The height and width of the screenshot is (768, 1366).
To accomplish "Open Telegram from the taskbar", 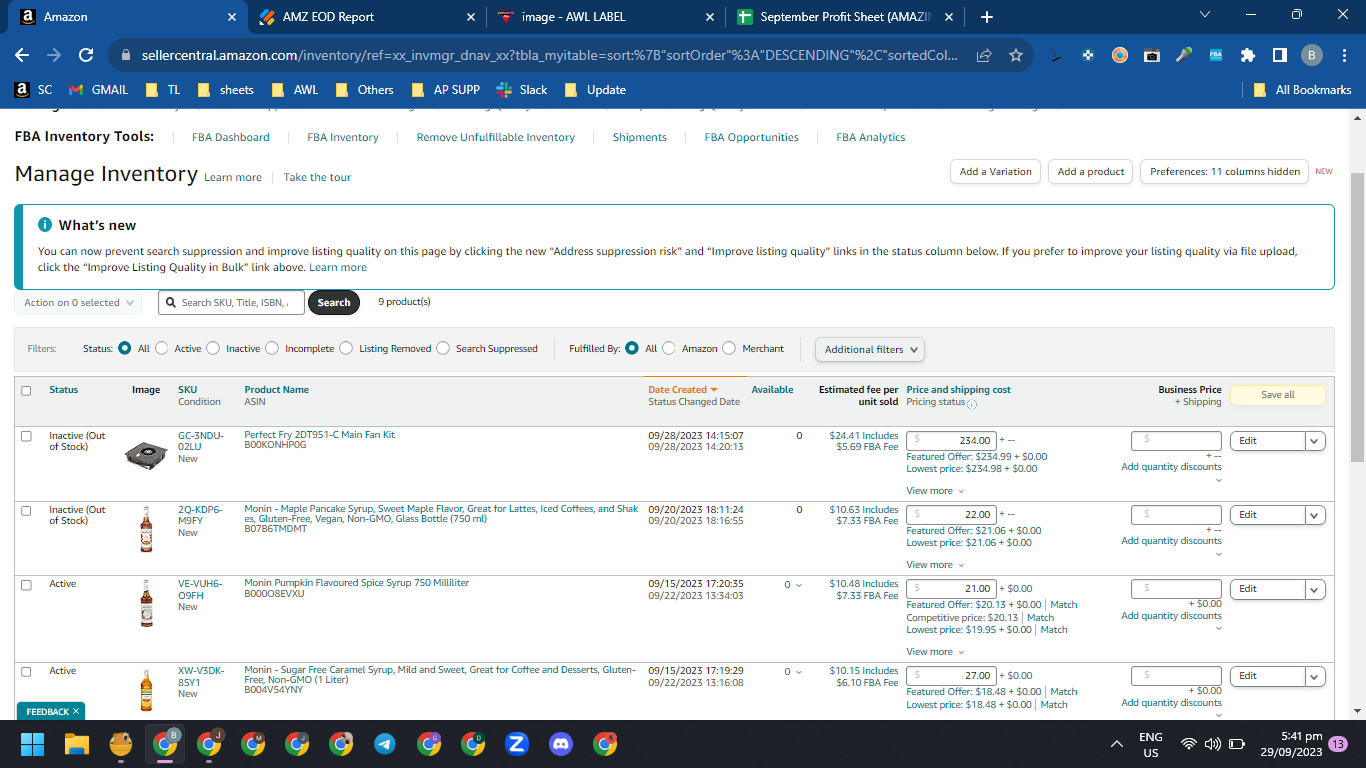I will [385, 744].
